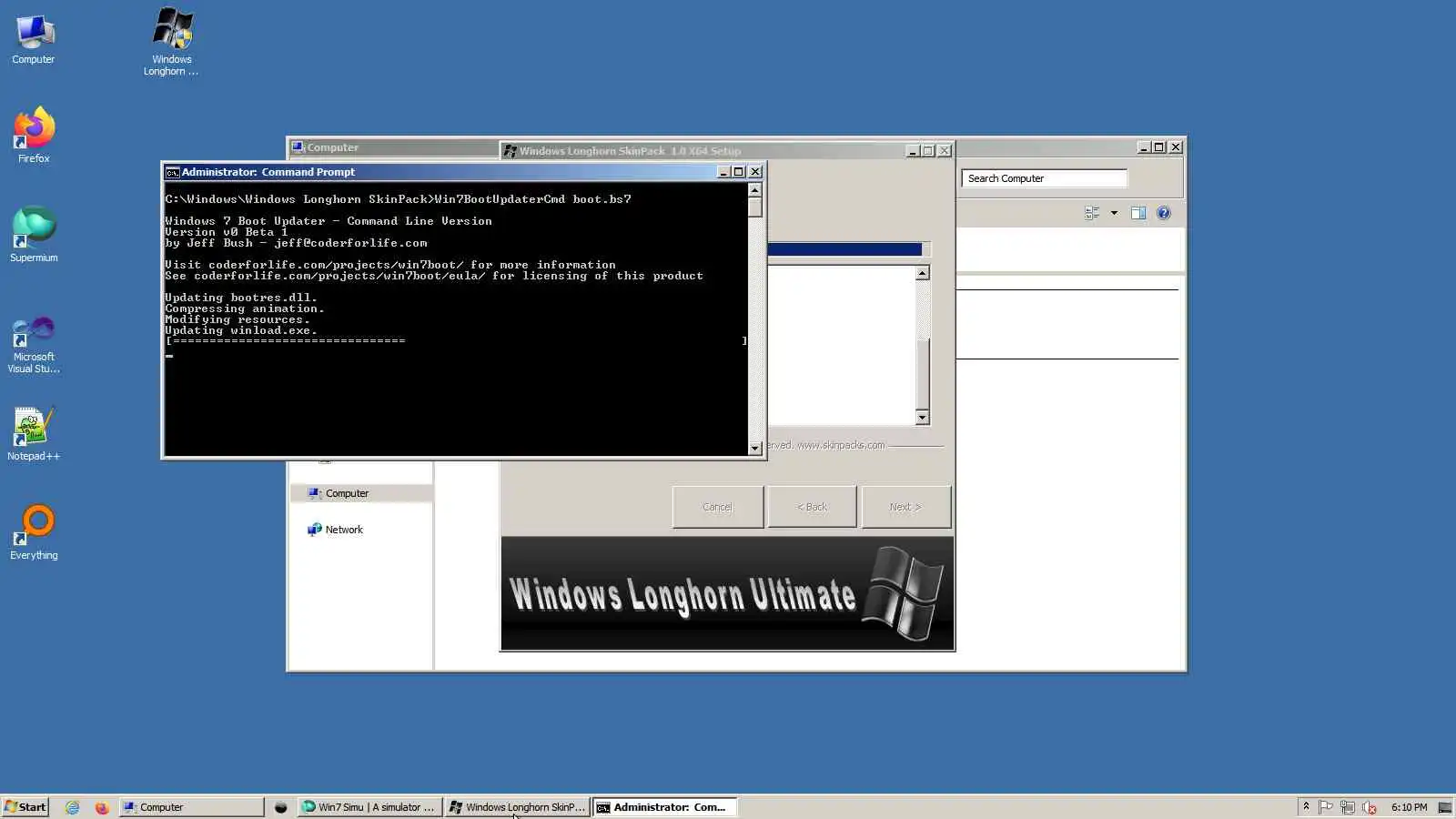Change view icon in Computer window
The height and width of the screenshot is (819, 1456).
coord(1092,213)
